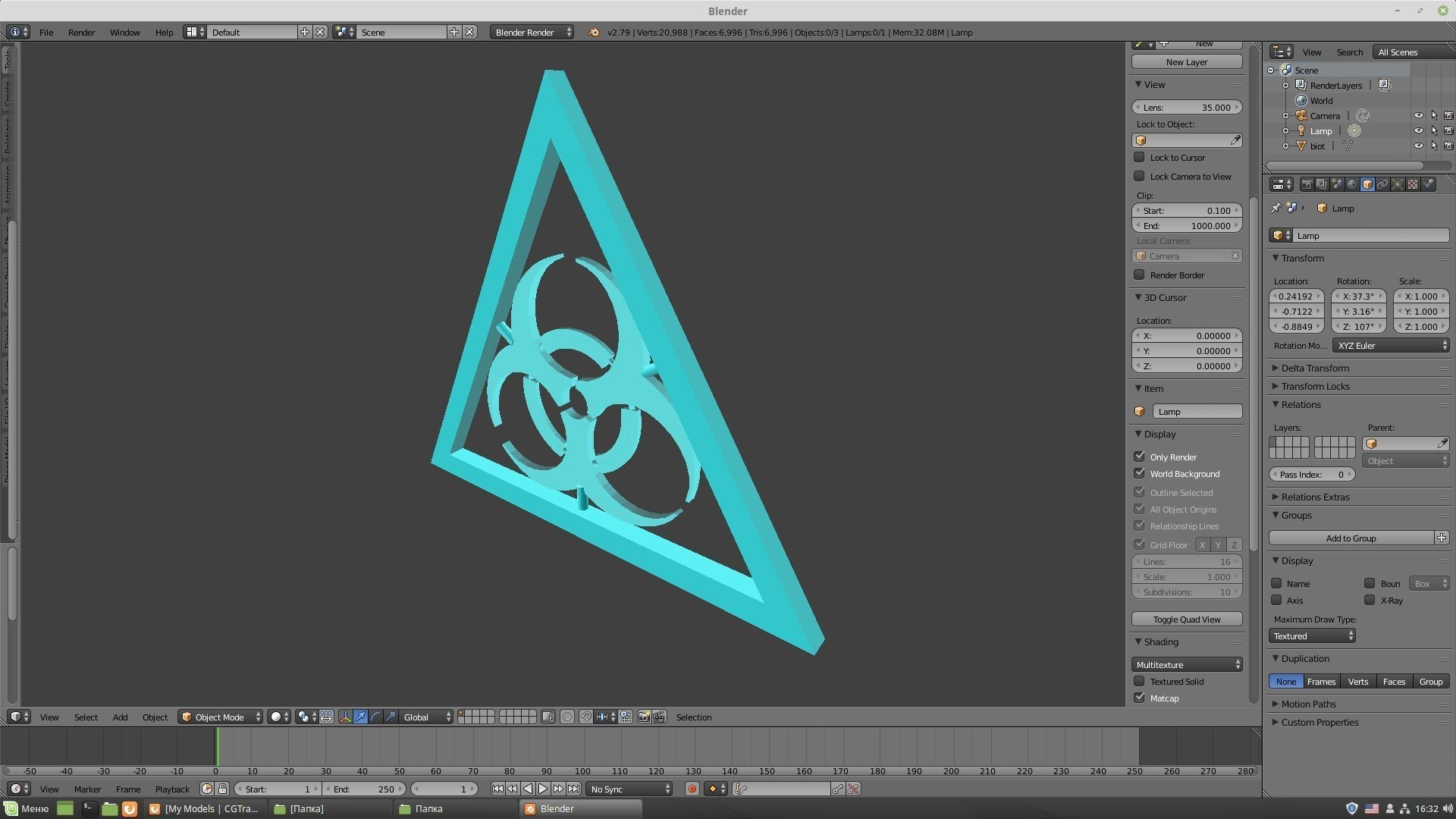Open the World properties tab icon
This screenshot has height=819, width=1456.
click(1352, 184)
